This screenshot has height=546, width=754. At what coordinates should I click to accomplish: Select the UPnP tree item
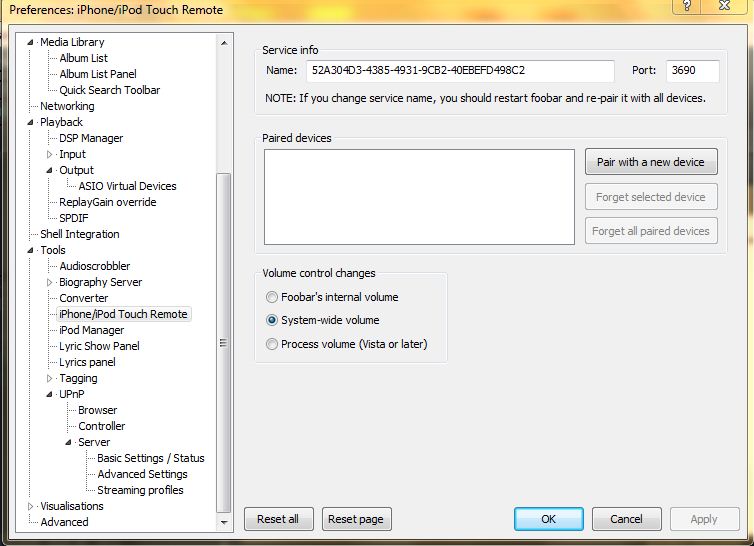coord(72,394)
